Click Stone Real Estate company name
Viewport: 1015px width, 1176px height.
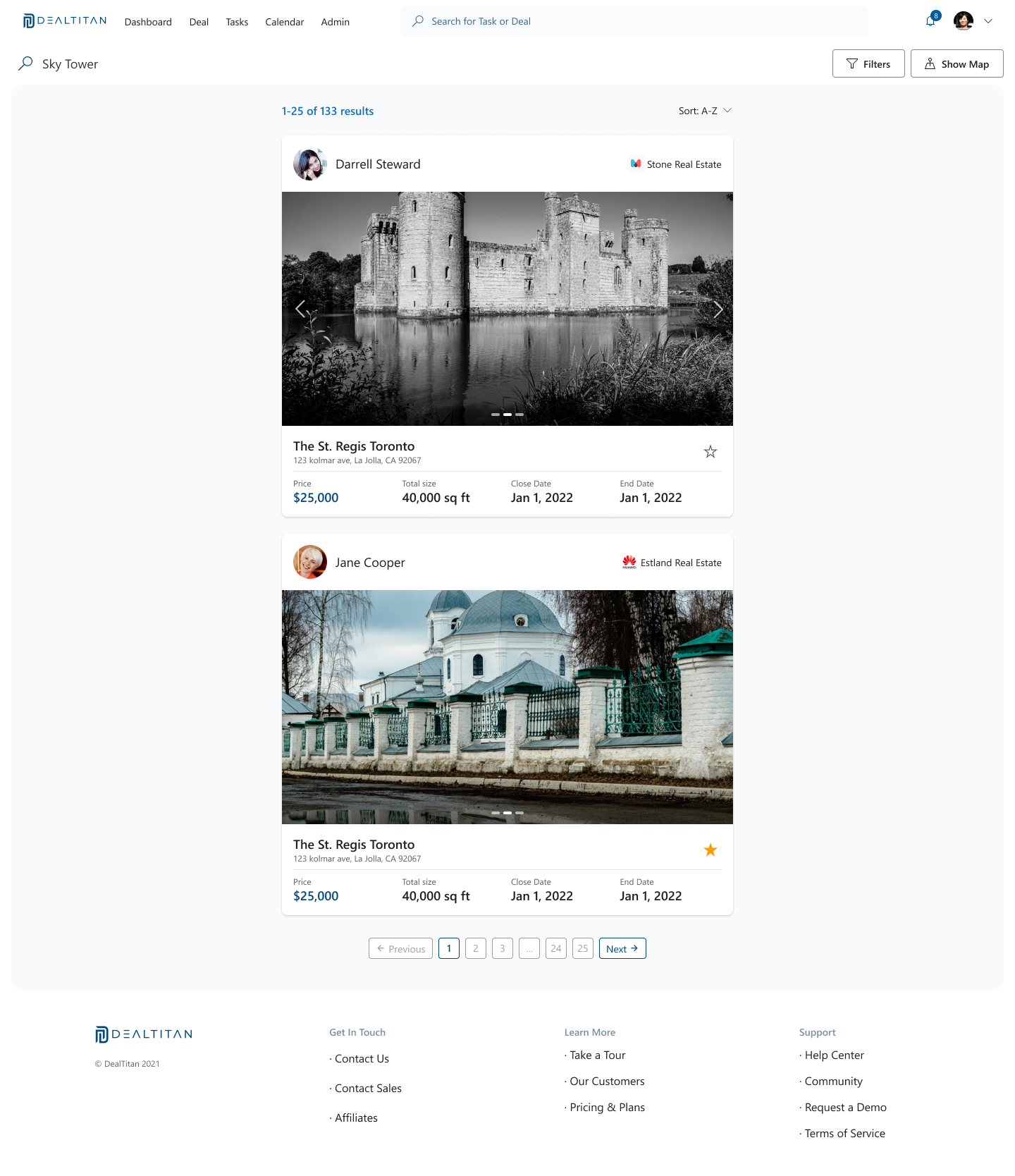coord(684,164)
